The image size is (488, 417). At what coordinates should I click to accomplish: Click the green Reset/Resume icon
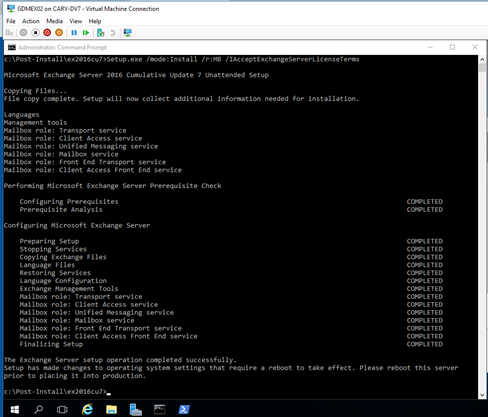(86, 33)
